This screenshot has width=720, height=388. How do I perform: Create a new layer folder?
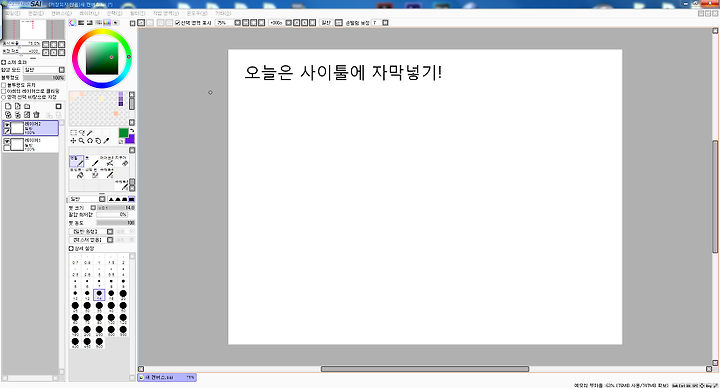(x=27, y=106)
